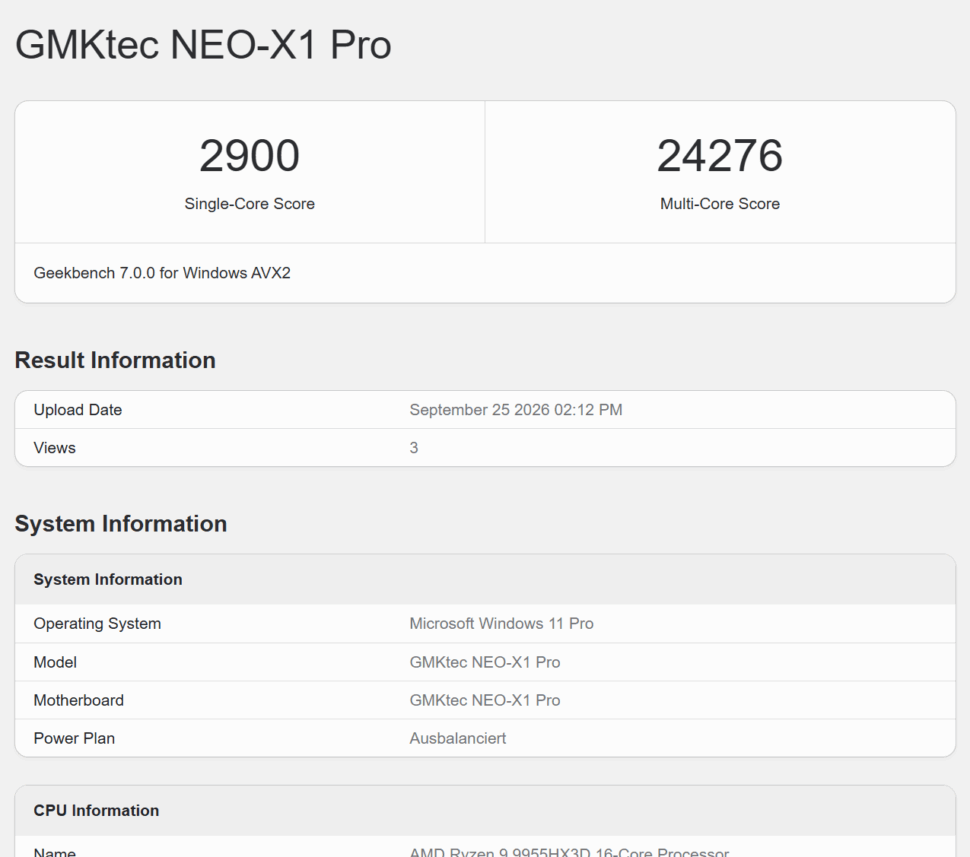
Task: Select the September 25 2026 02:12 PM value
Action: click(x=516, y=410)
